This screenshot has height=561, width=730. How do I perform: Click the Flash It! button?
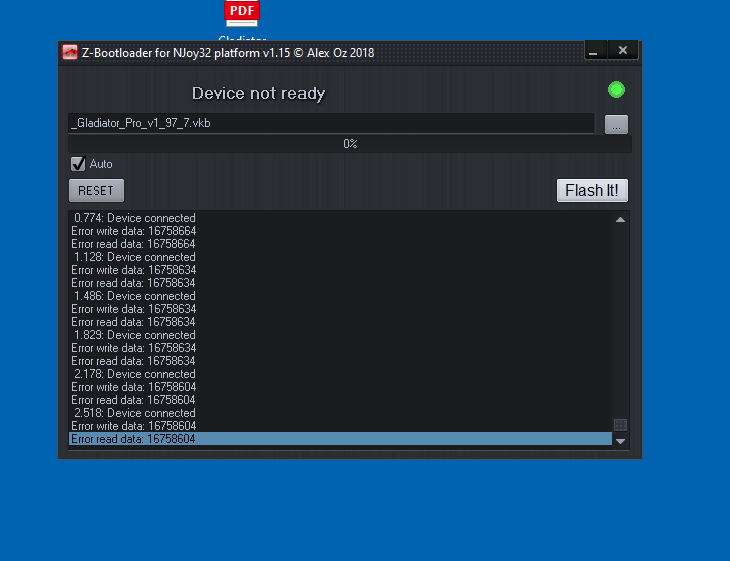point(592,190)
